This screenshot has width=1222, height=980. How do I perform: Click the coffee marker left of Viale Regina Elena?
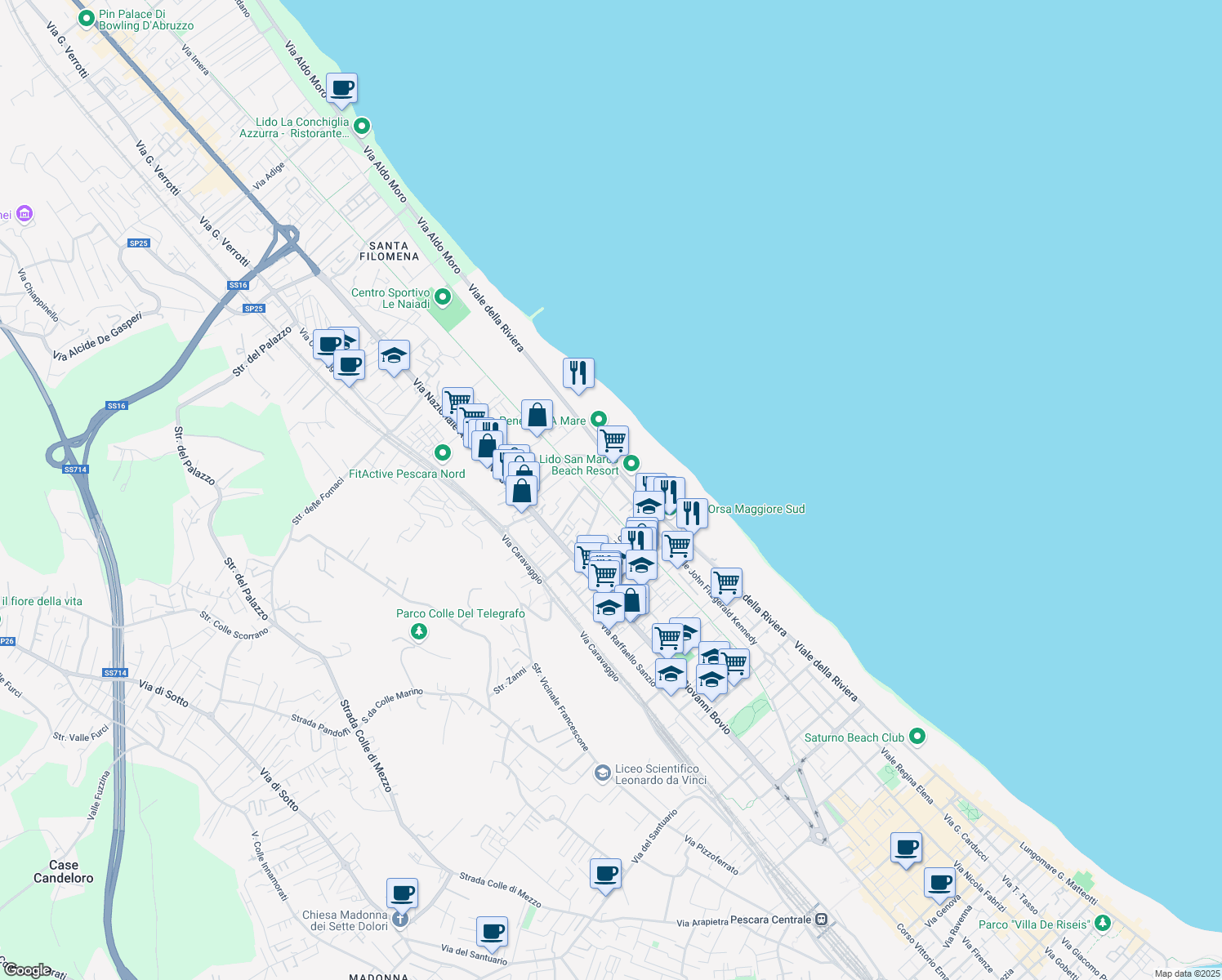[x=906, y=849]
